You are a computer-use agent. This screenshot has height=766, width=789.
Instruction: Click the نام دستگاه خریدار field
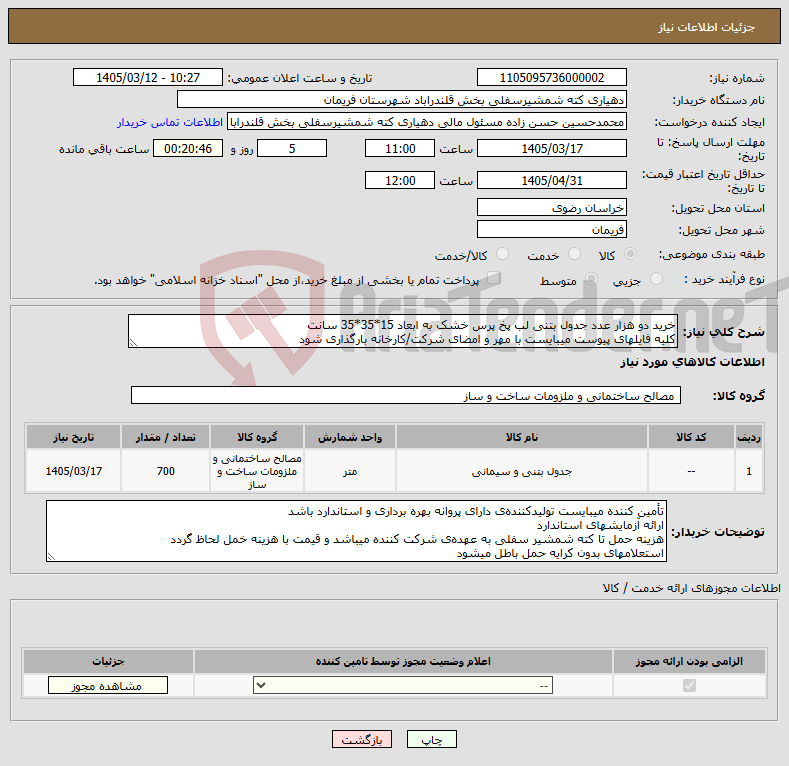pos(402,100)
